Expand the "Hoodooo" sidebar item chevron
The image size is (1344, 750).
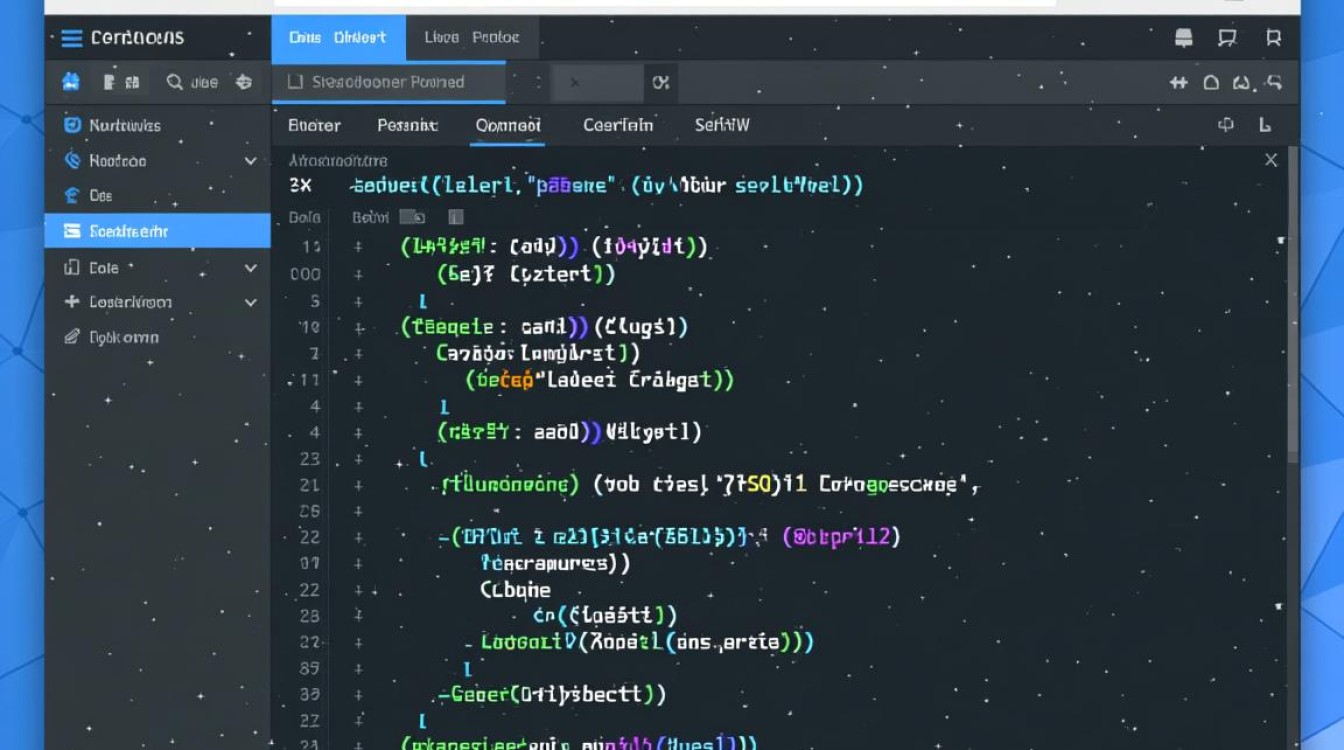point(250,161)
